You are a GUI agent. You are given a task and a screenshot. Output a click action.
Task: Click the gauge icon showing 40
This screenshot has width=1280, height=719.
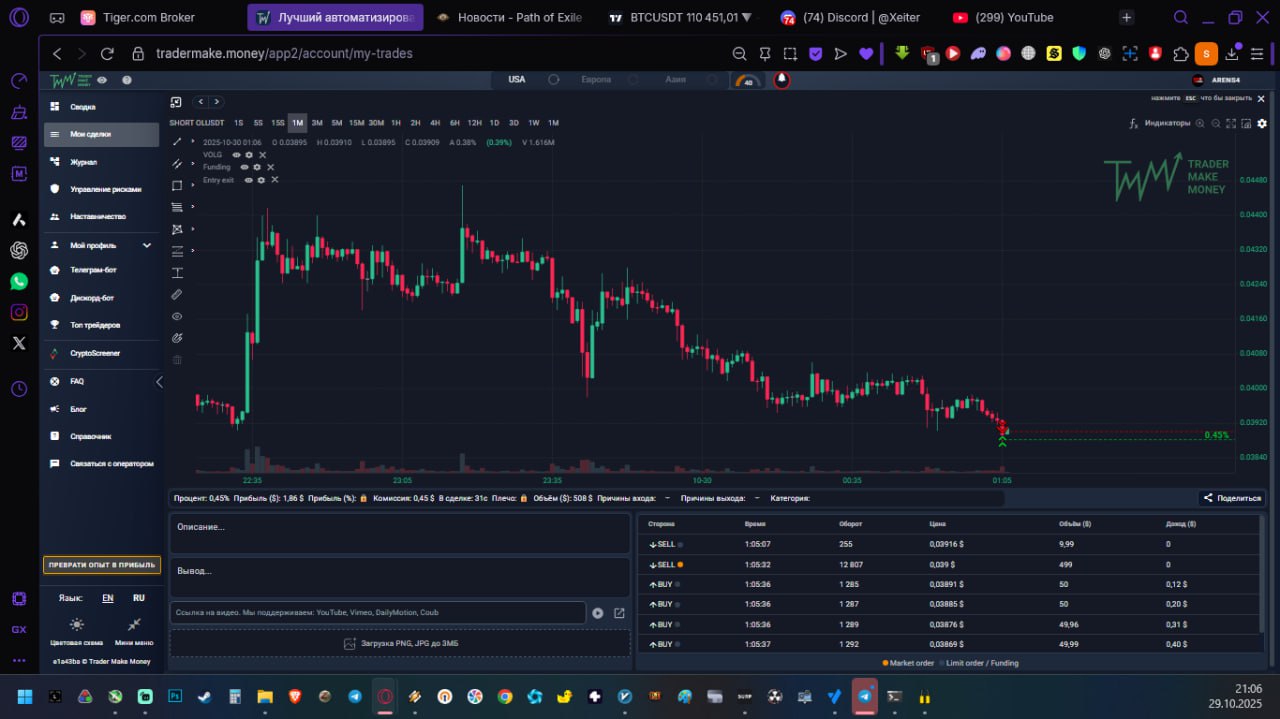[x=747, y=80]
